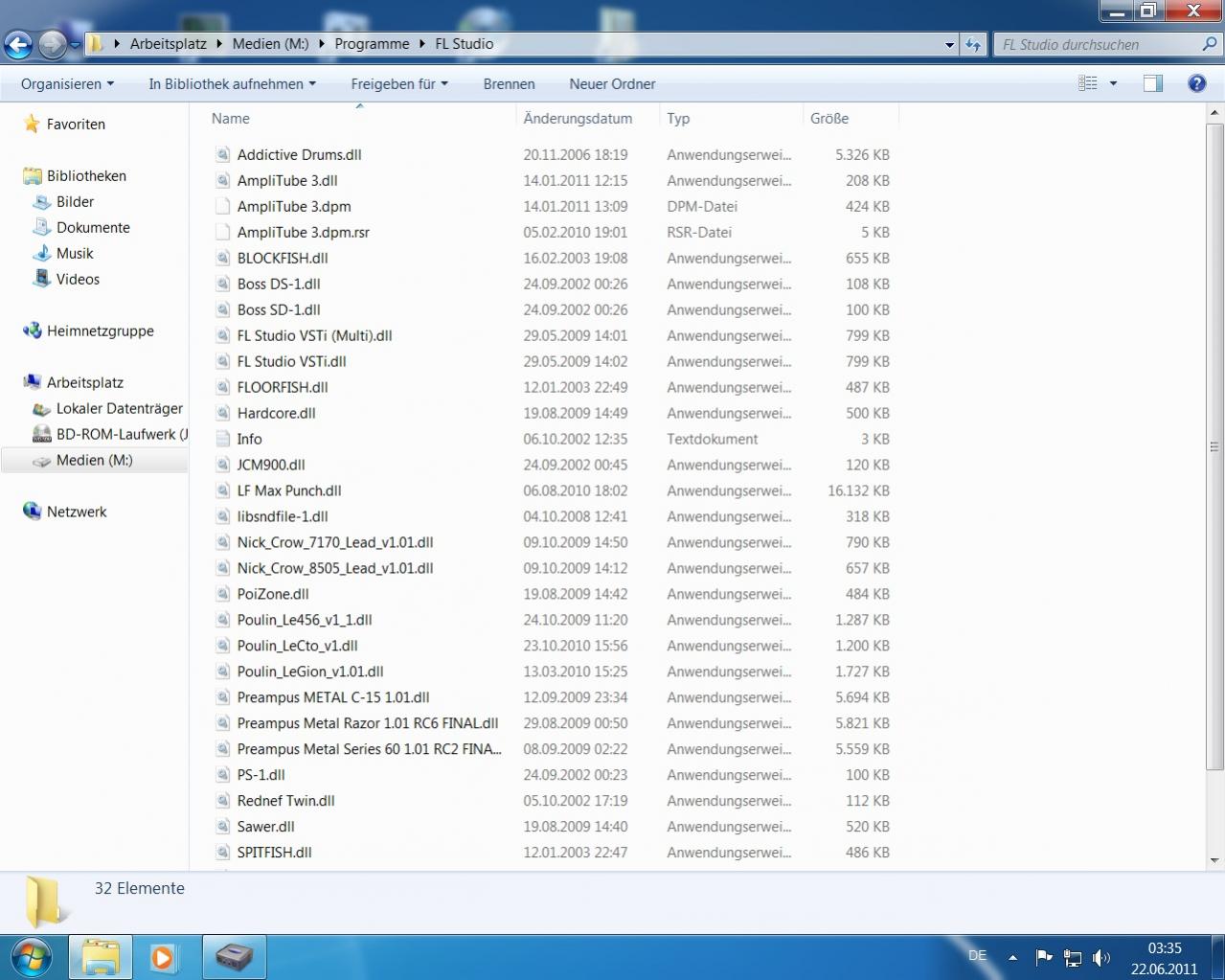
Task: Select JCM900.dll file
Action: tap(271, 465)
